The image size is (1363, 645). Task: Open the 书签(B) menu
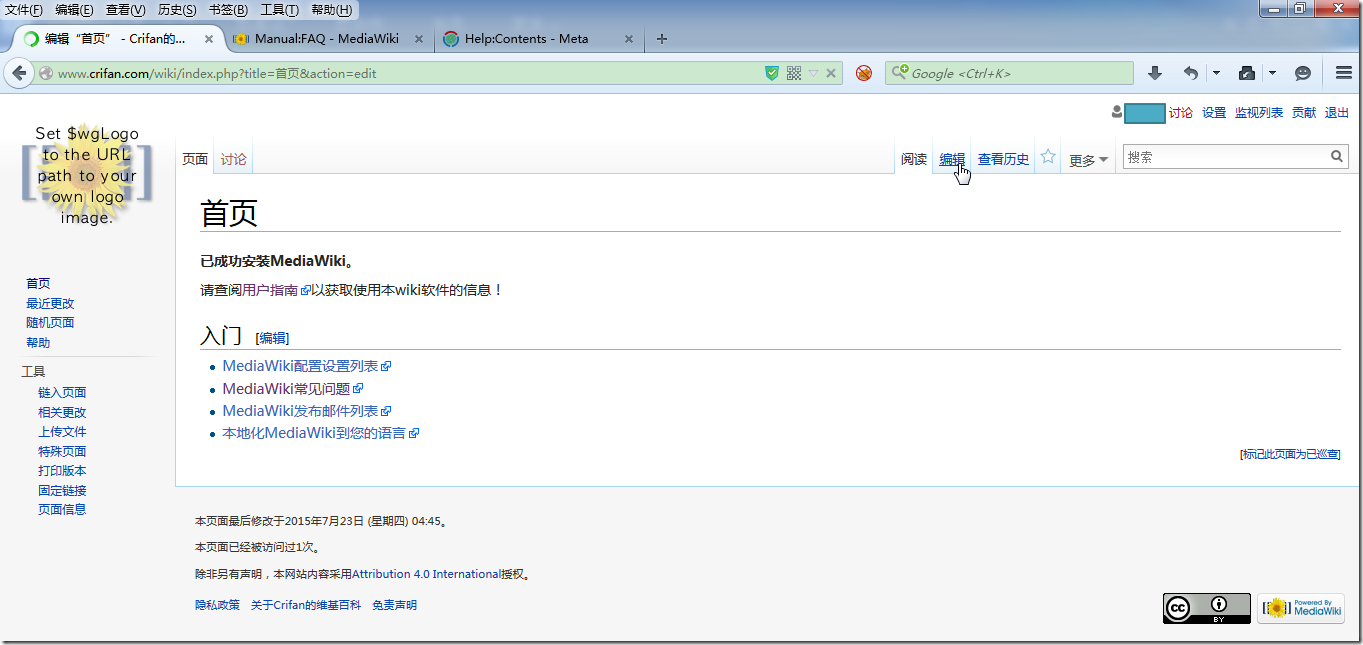point(228,10)
